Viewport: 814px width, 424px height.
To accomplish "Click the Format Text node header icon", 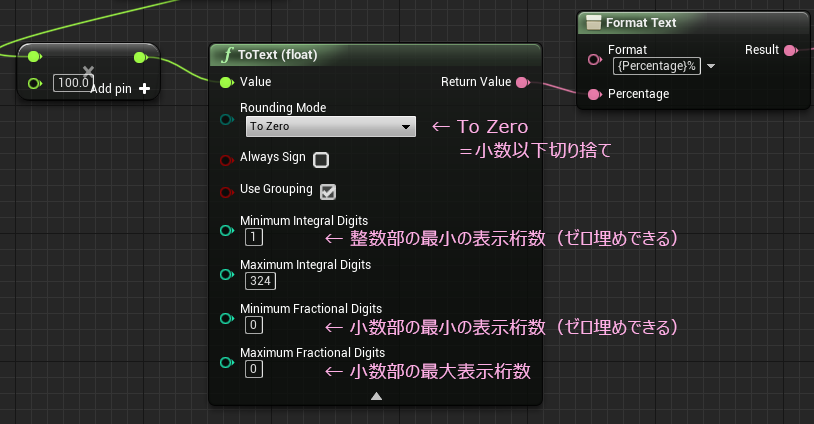I will point(593,23).
